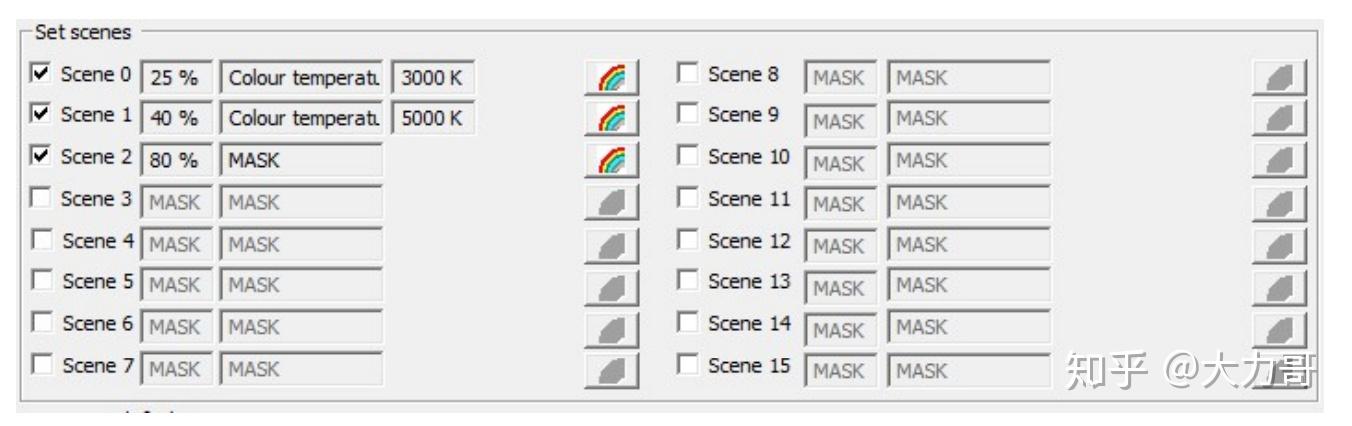Screen dimensions: 1352x426
Task: Enable the Scene 15 checkbox
Action: pos(687,365)
